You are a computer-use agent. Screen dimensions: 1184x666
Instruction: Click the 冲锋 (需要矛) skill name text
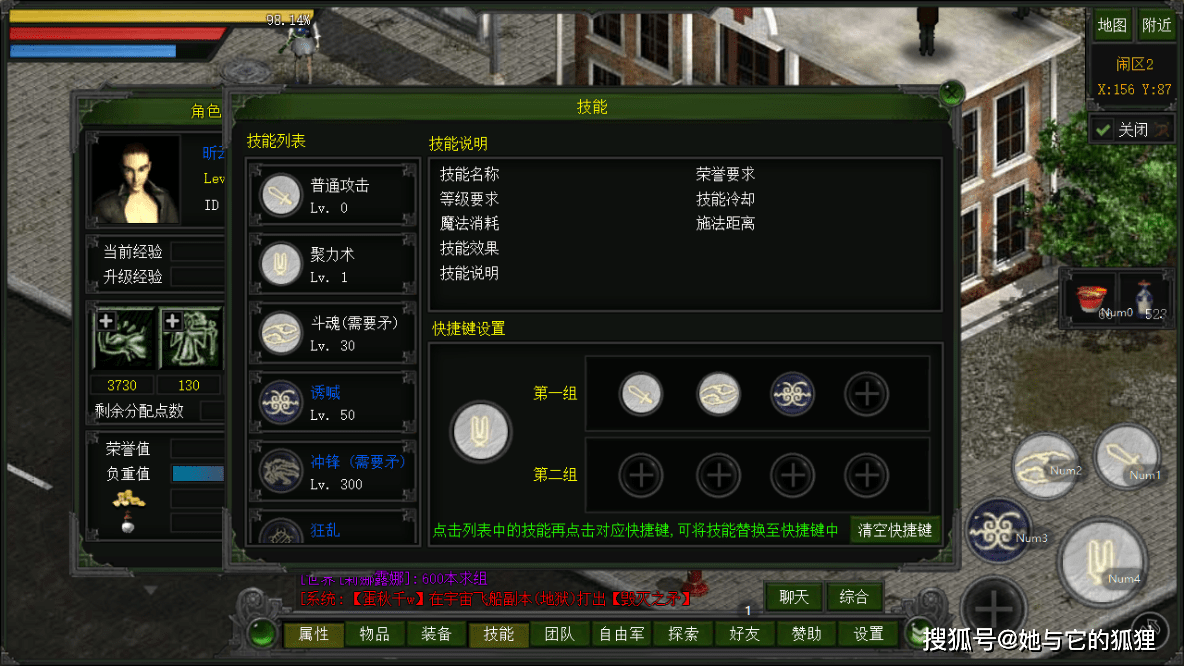[x=358, y=461]
